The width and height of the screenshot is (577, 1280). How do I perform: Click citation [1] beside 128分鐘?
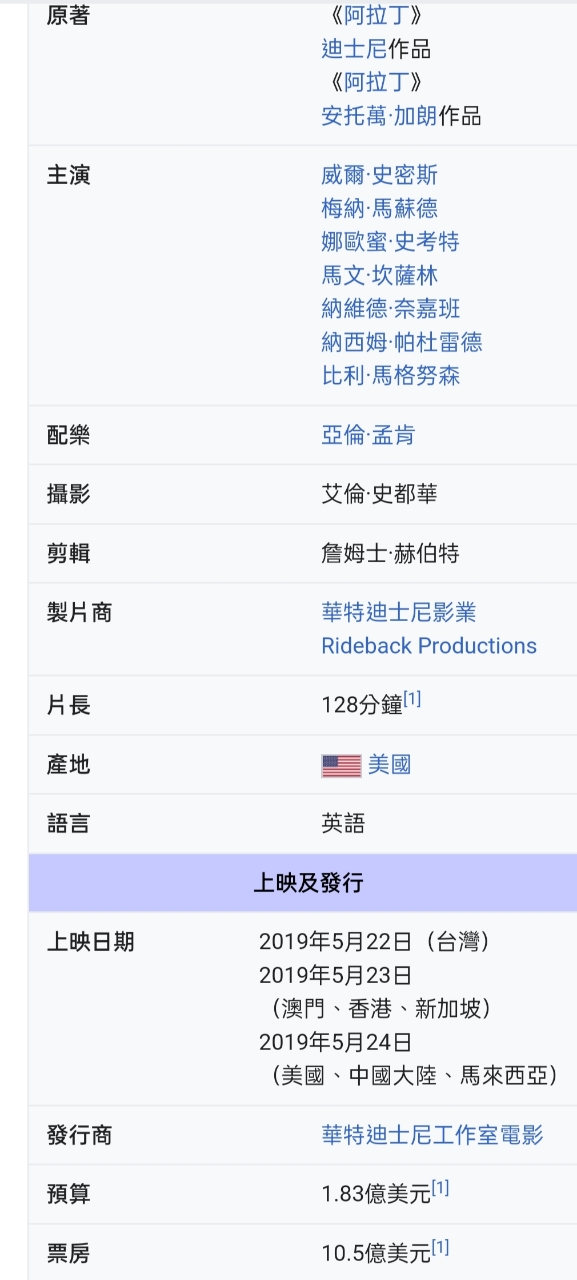[412, 700]
